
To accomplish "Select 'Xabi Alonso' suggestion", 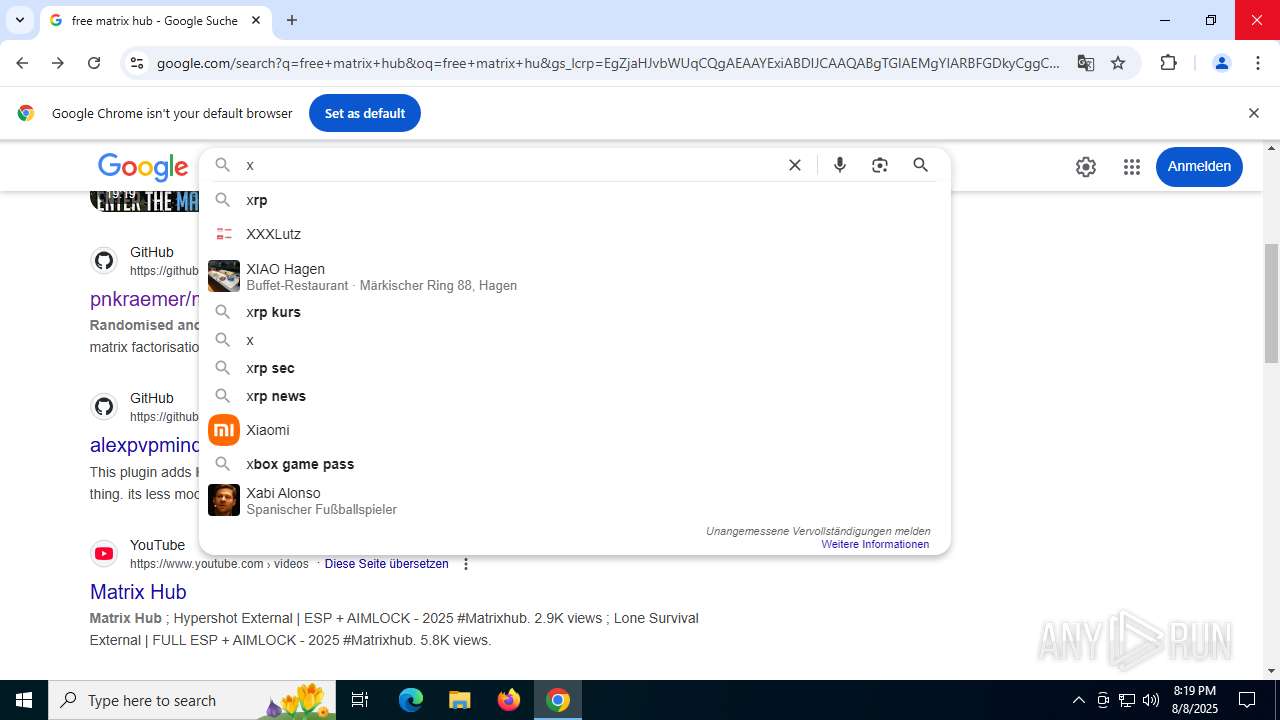I will 574,501.
